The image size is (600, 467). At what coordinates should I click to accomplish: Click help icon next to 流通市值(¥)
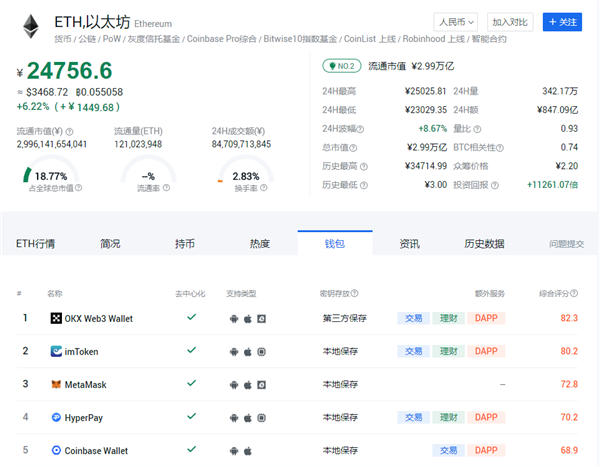69,132
